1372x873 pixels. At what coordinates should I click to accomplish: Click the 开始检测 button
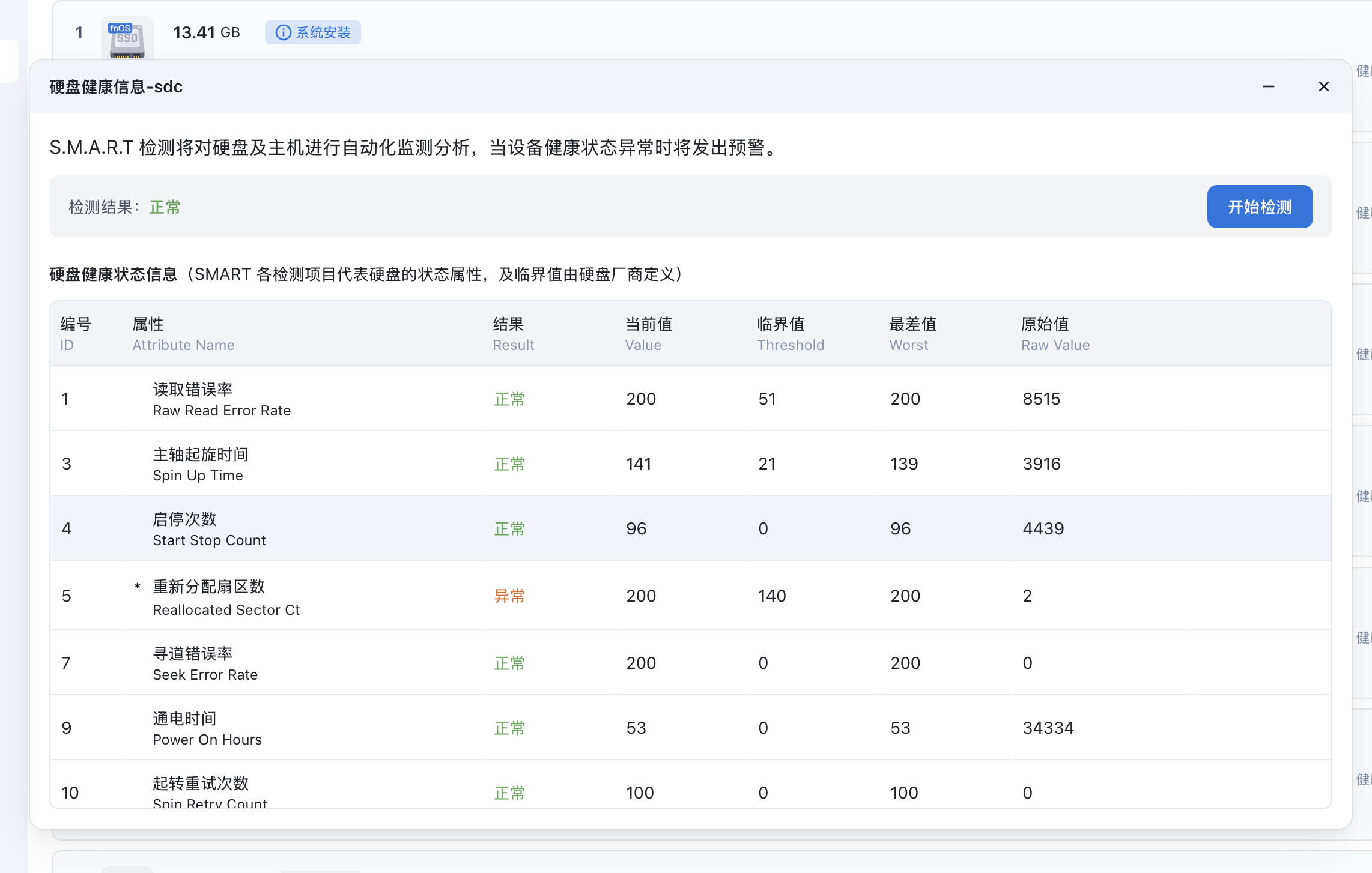click(x=1260, y=207)
